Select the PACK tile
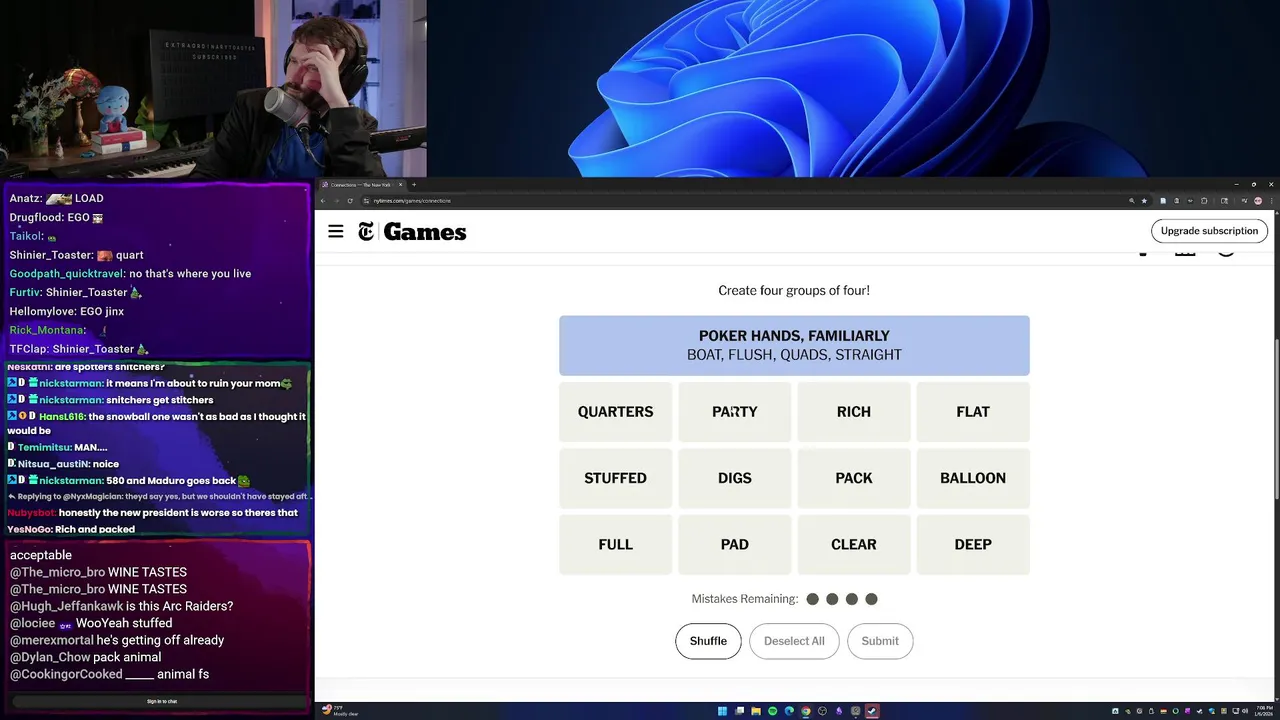1280x720 pixels. click(853, 478)
